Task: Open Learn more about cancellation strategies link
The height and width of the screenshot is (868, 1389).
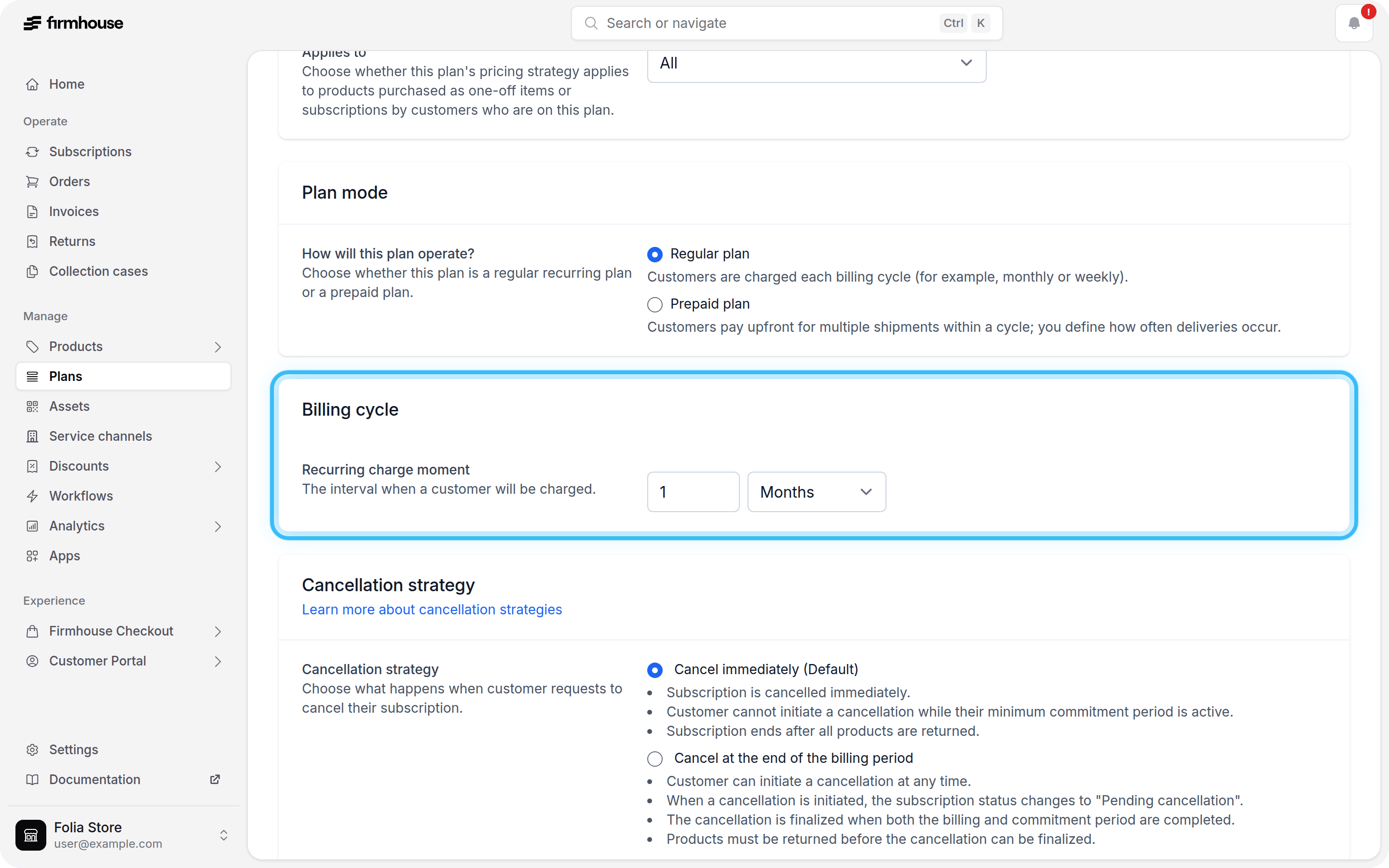Action: [432, 610]
